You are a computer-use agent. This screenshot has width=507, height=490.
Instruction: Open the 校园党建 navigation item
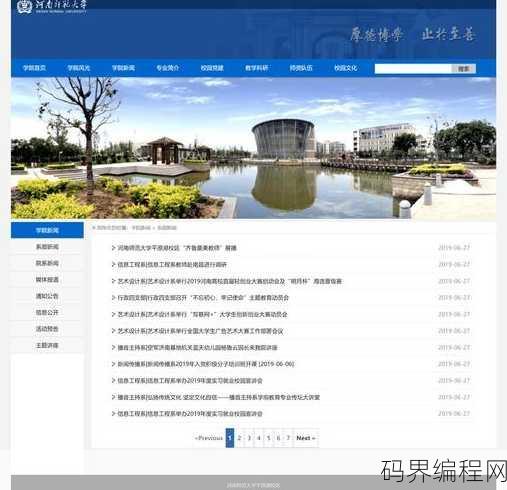(212, 68)
